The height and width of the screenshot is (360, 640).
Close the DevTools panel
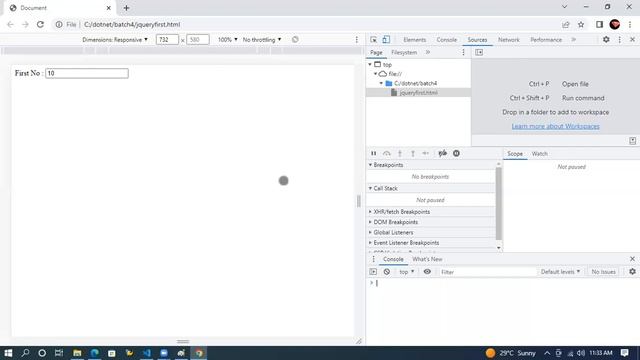click(632, 40)
